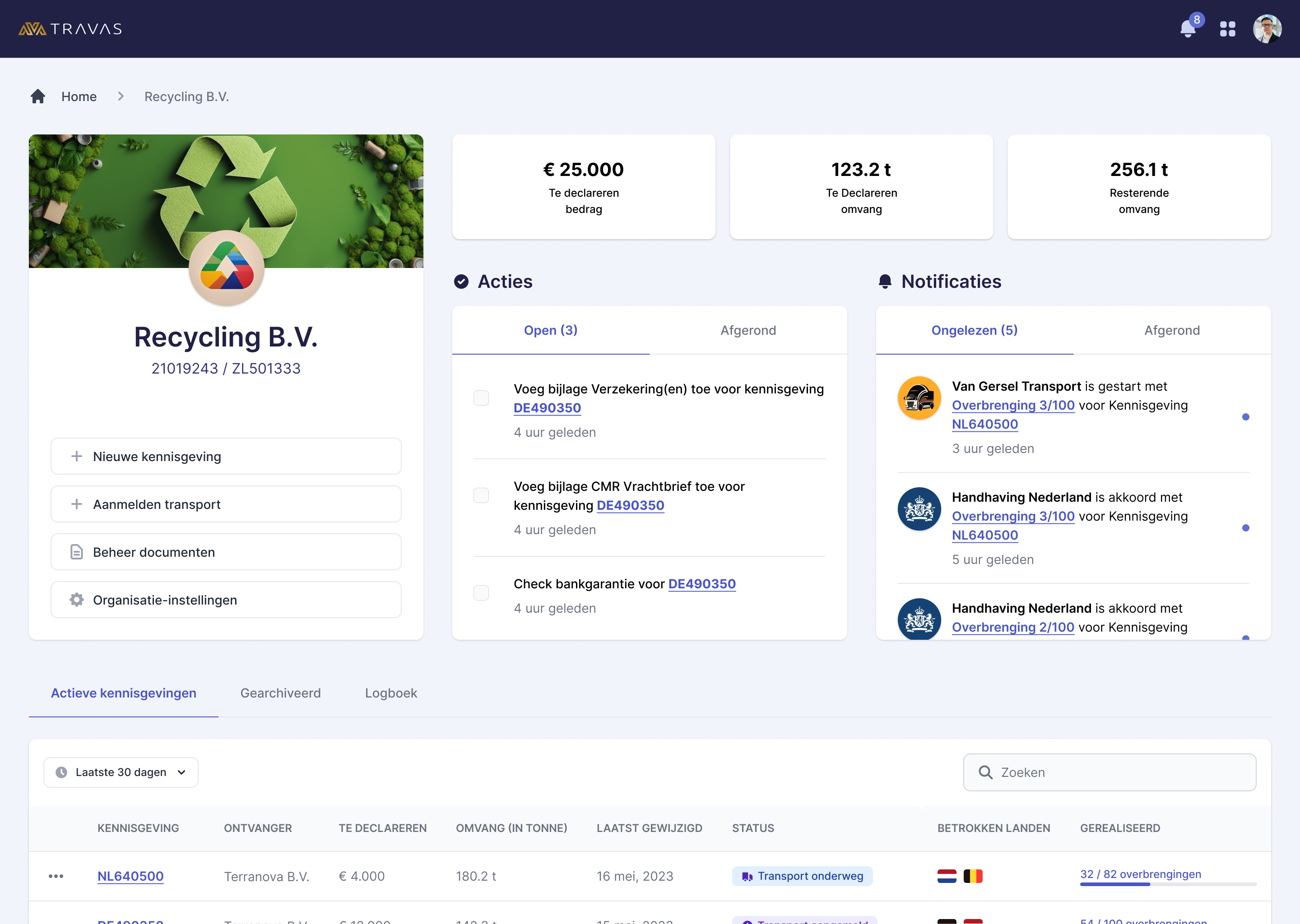Tick the bankgarantie check task
The height and width of the screenshot is (924, 1300).
pyautogui.click(x=481, y=592)
